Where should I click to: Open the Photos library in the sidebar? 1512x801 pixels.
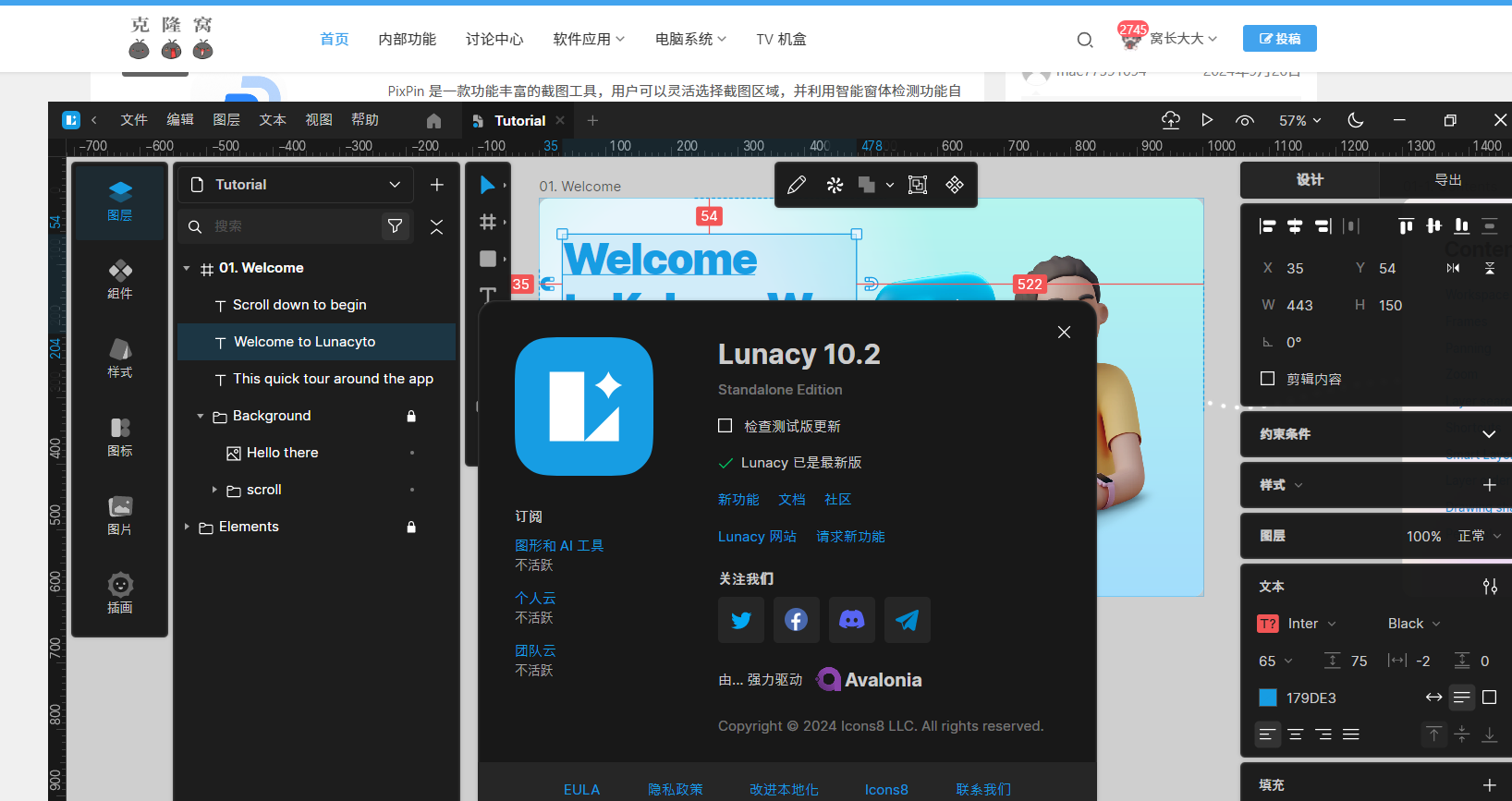(120, 516)
